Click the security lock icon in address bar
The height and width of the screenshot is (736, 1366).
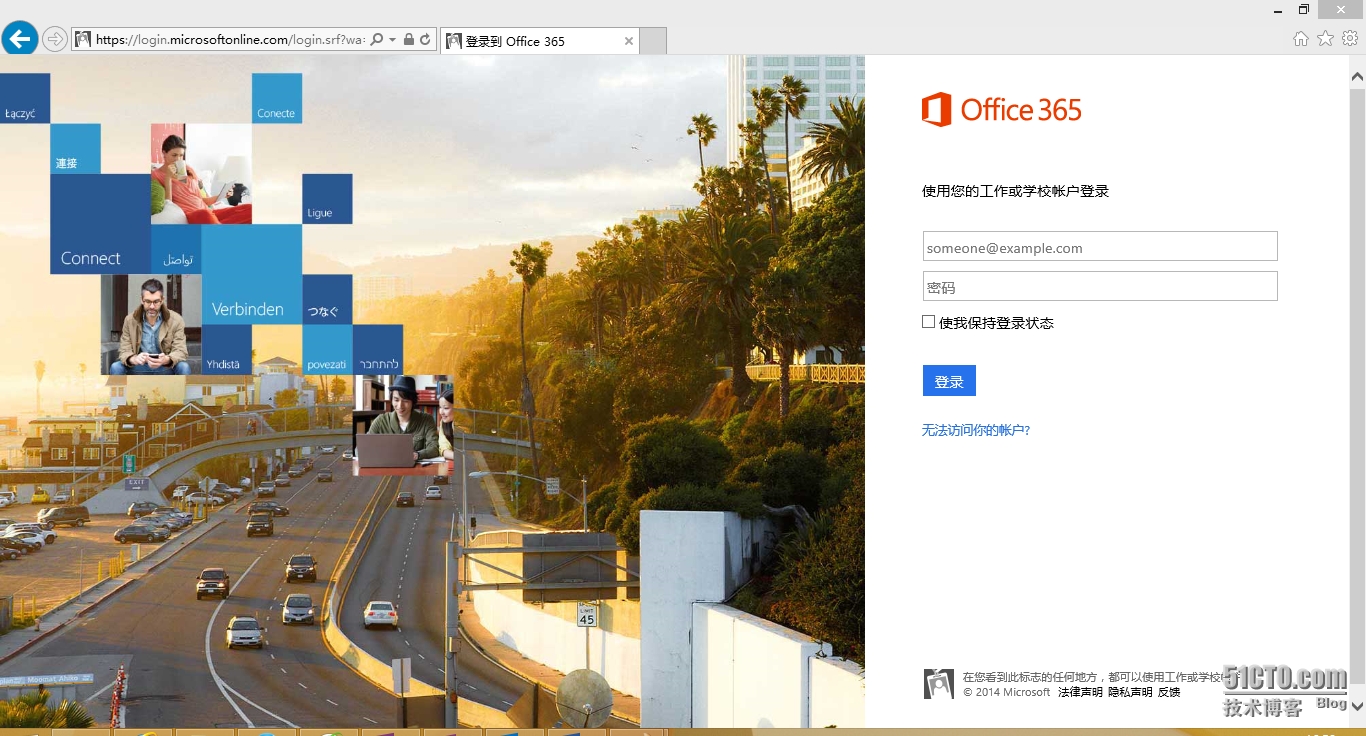pos(409,40)
